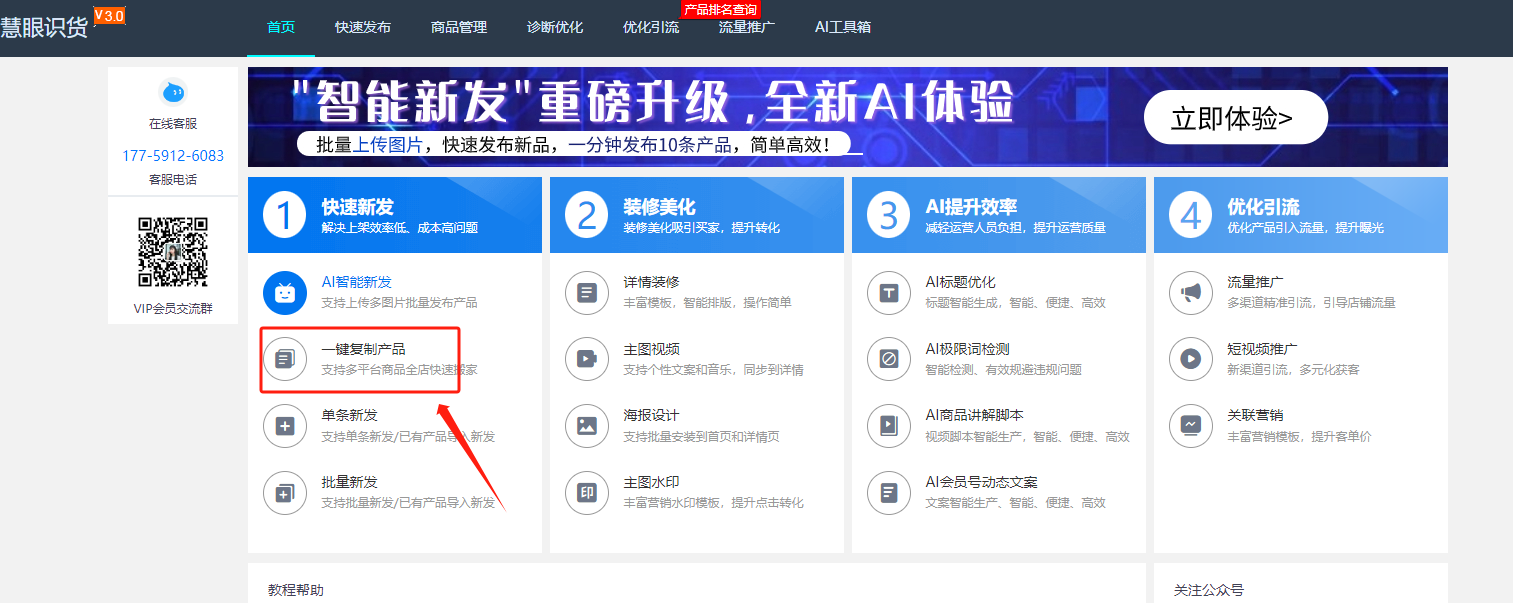1513x603 pixels.
Task: Click the red 产品排名查询 badge
Action: click(720, 9)
